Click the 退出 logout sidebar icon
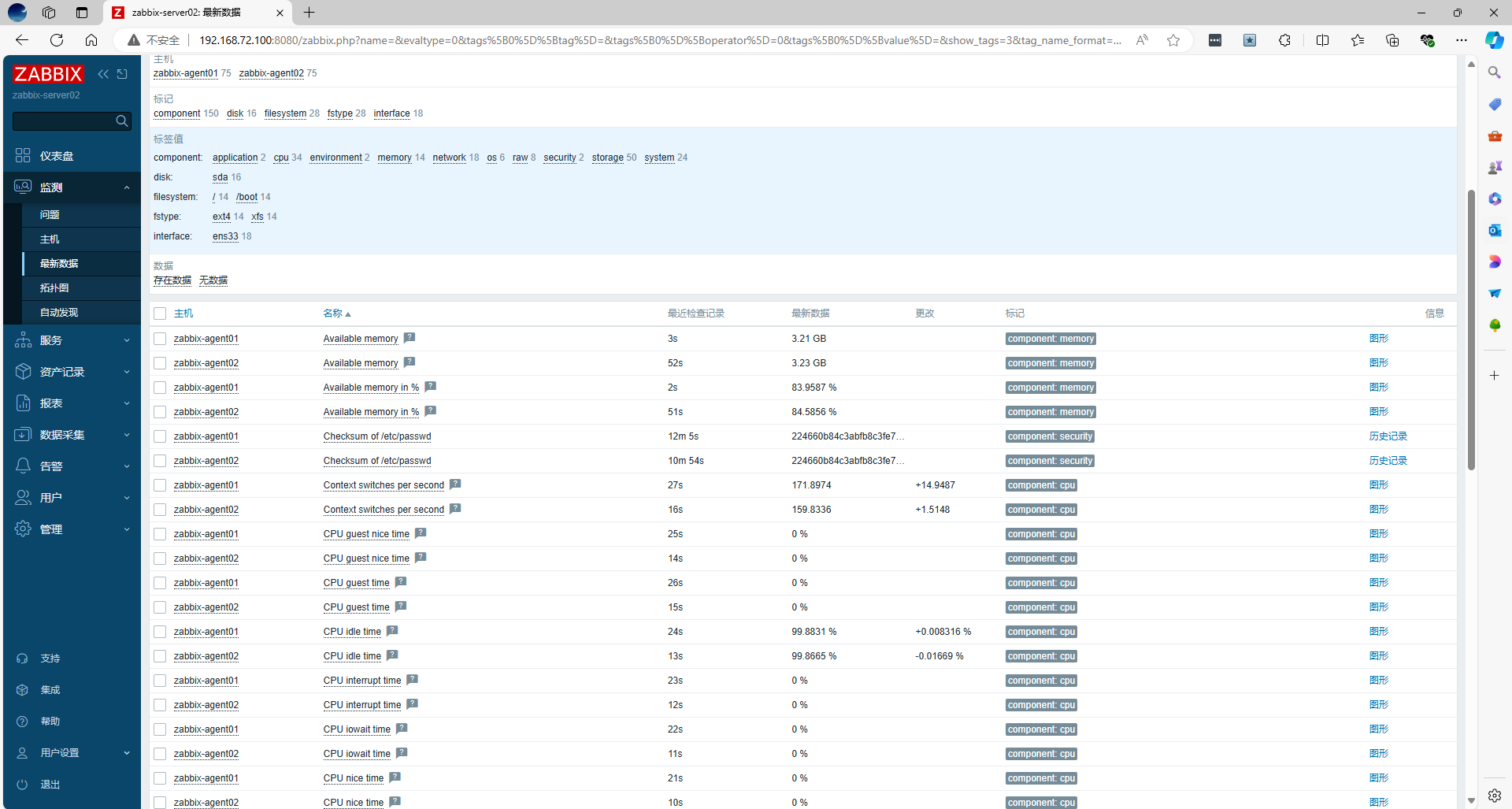The image size is (1512, 809). (x=23, y=784)
